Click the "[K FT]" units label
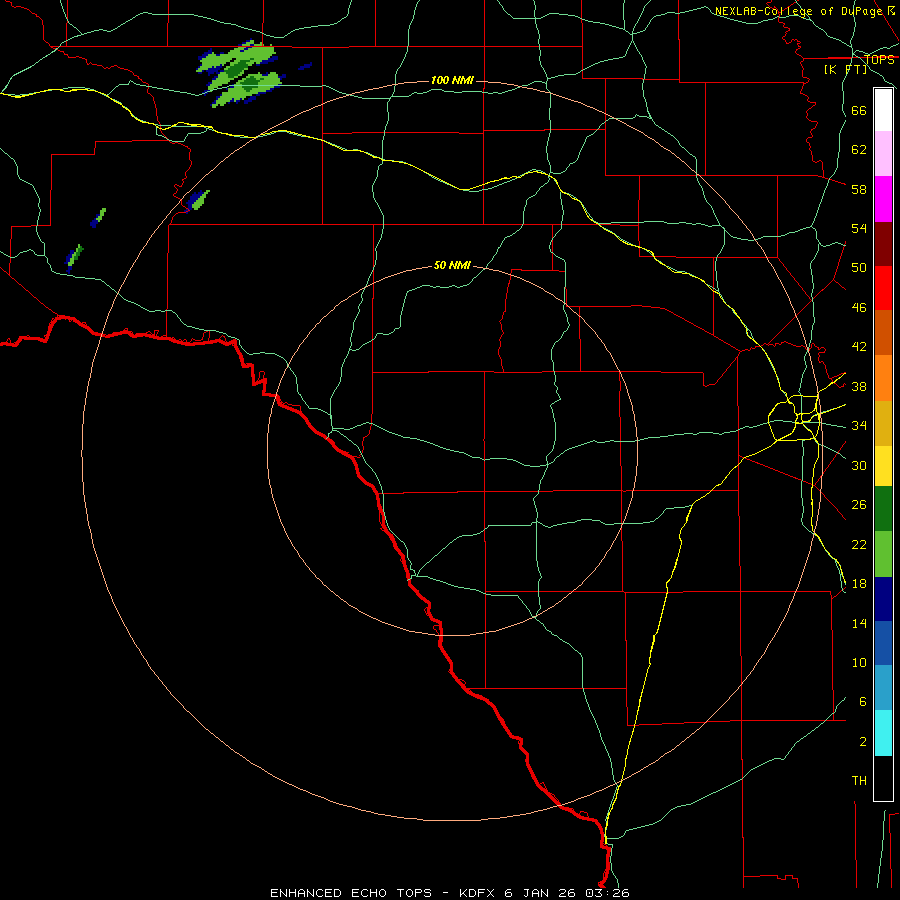This screenshot has width=900, height=900. tap(845, 70)
